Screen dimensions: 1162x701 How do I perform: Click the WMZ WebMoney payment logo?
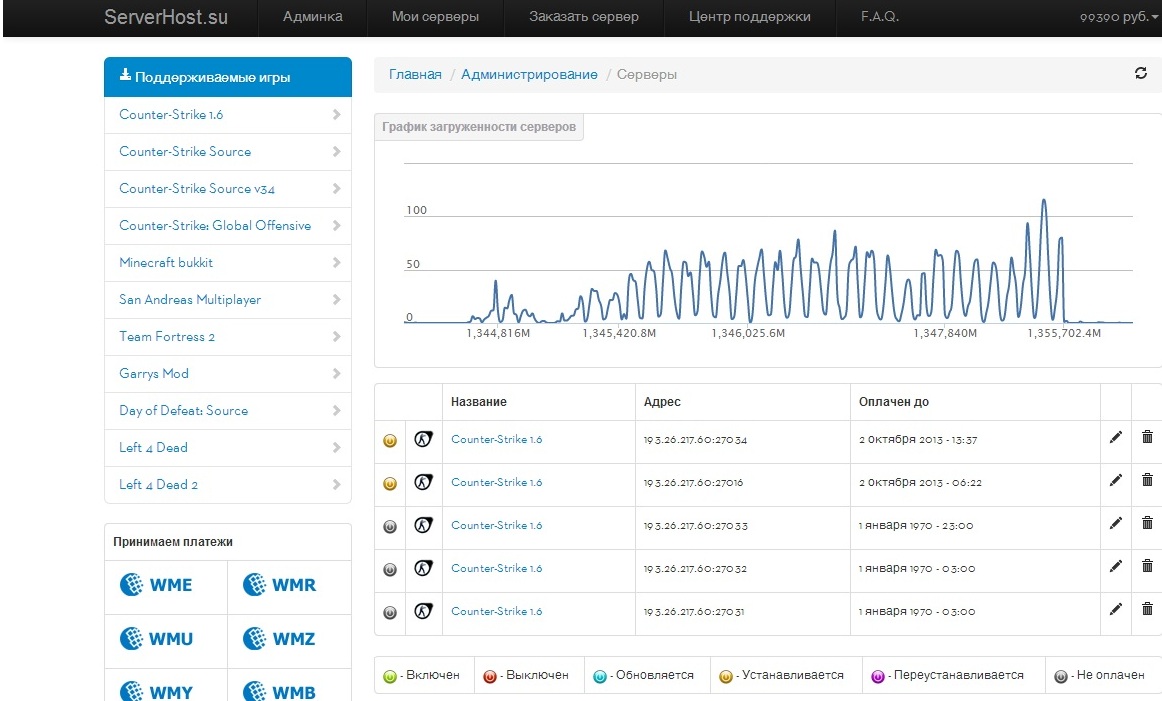pos(279,638)
